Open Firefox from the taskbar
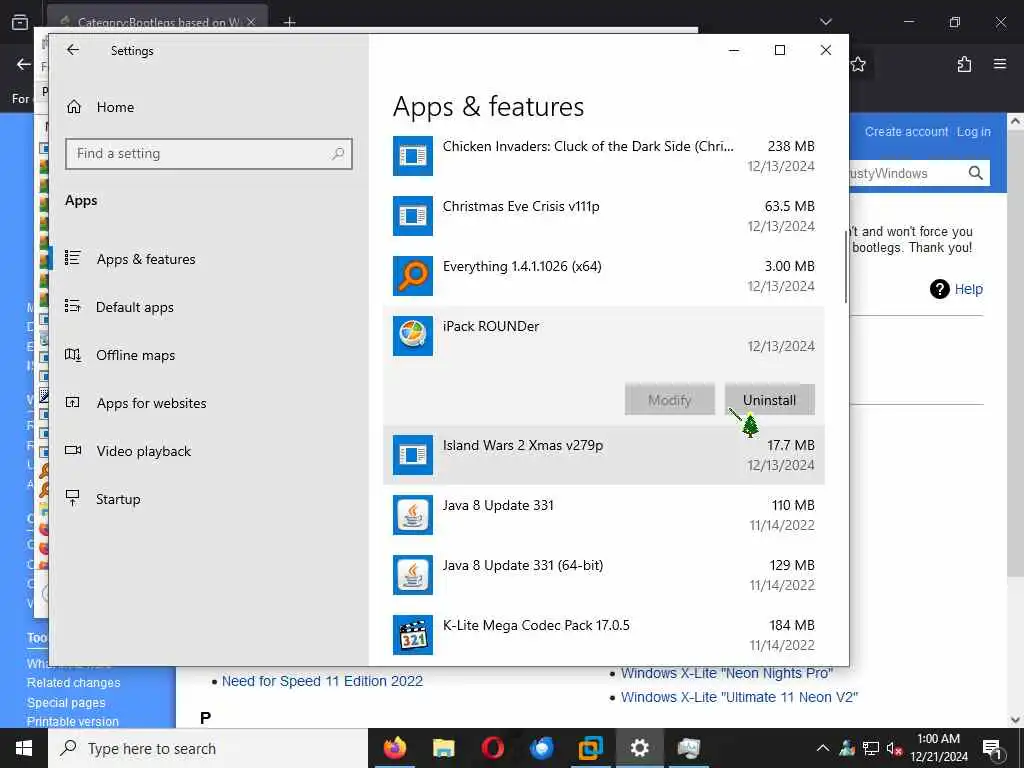 pos(394,748)
